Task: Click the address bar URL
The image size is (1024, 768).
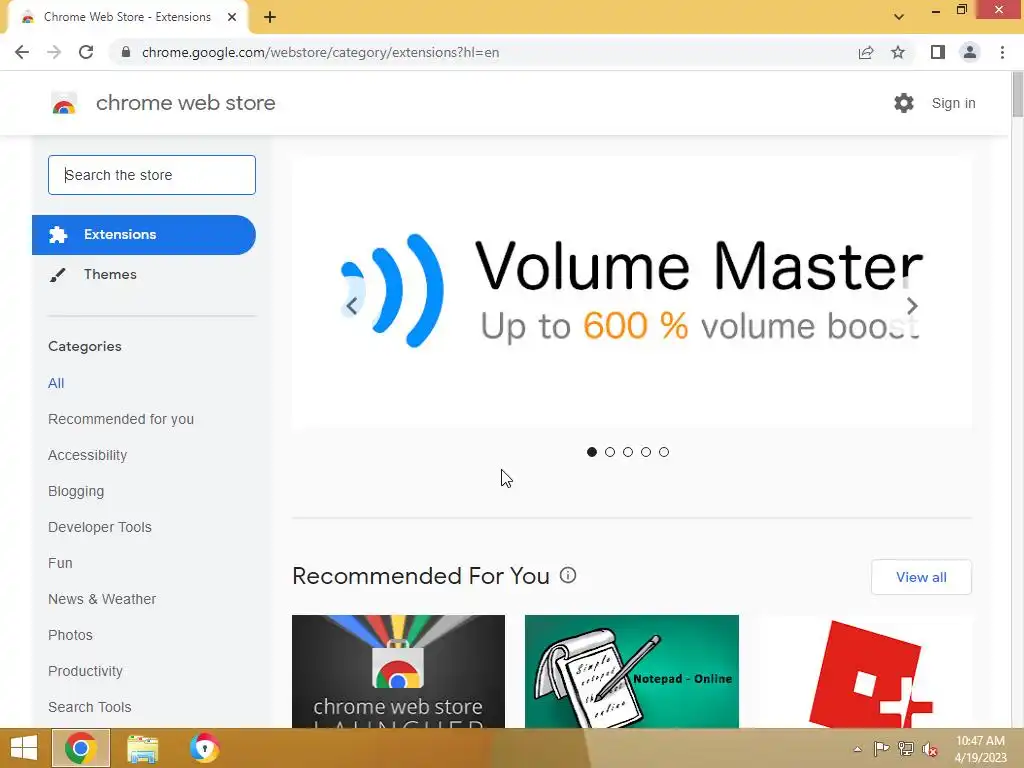Action: [x=320, y=52]
